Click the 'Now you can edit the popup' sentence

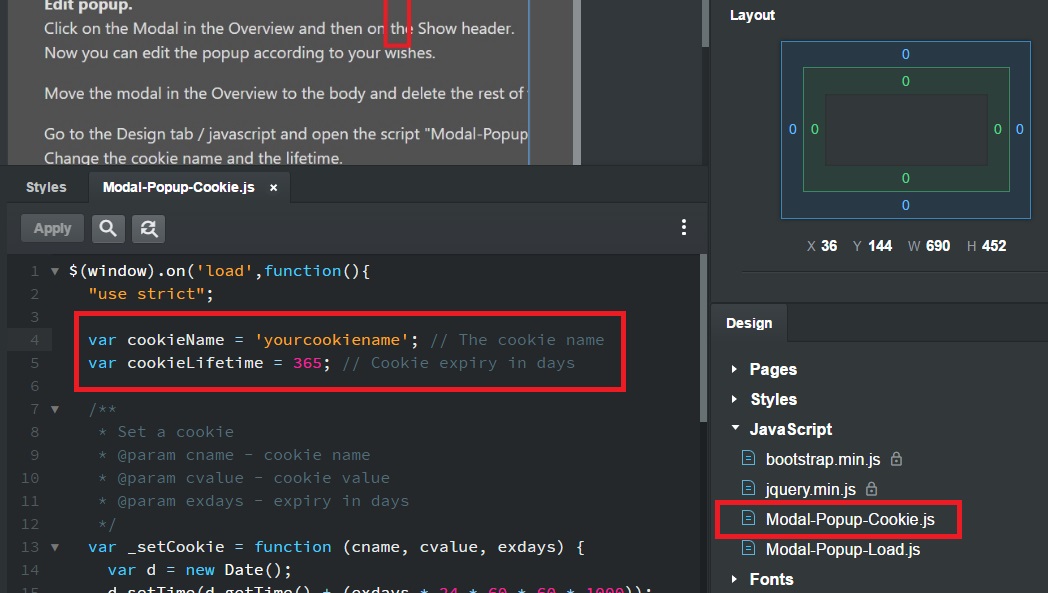[240, 53]
